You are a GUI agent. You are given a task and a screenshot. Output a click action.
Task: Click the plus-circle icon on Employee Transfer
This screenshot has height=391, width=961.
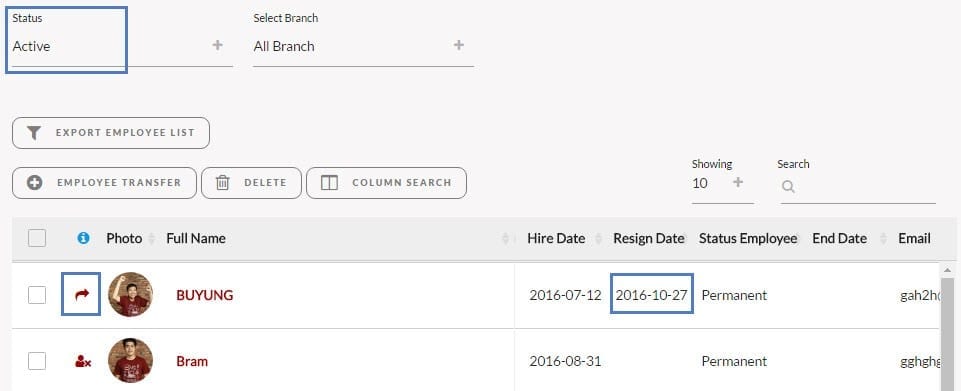[35, 183]
